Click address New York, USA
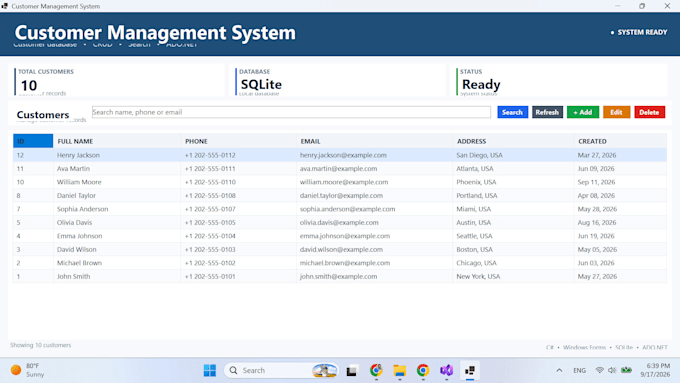 click(x=478, y=276)
